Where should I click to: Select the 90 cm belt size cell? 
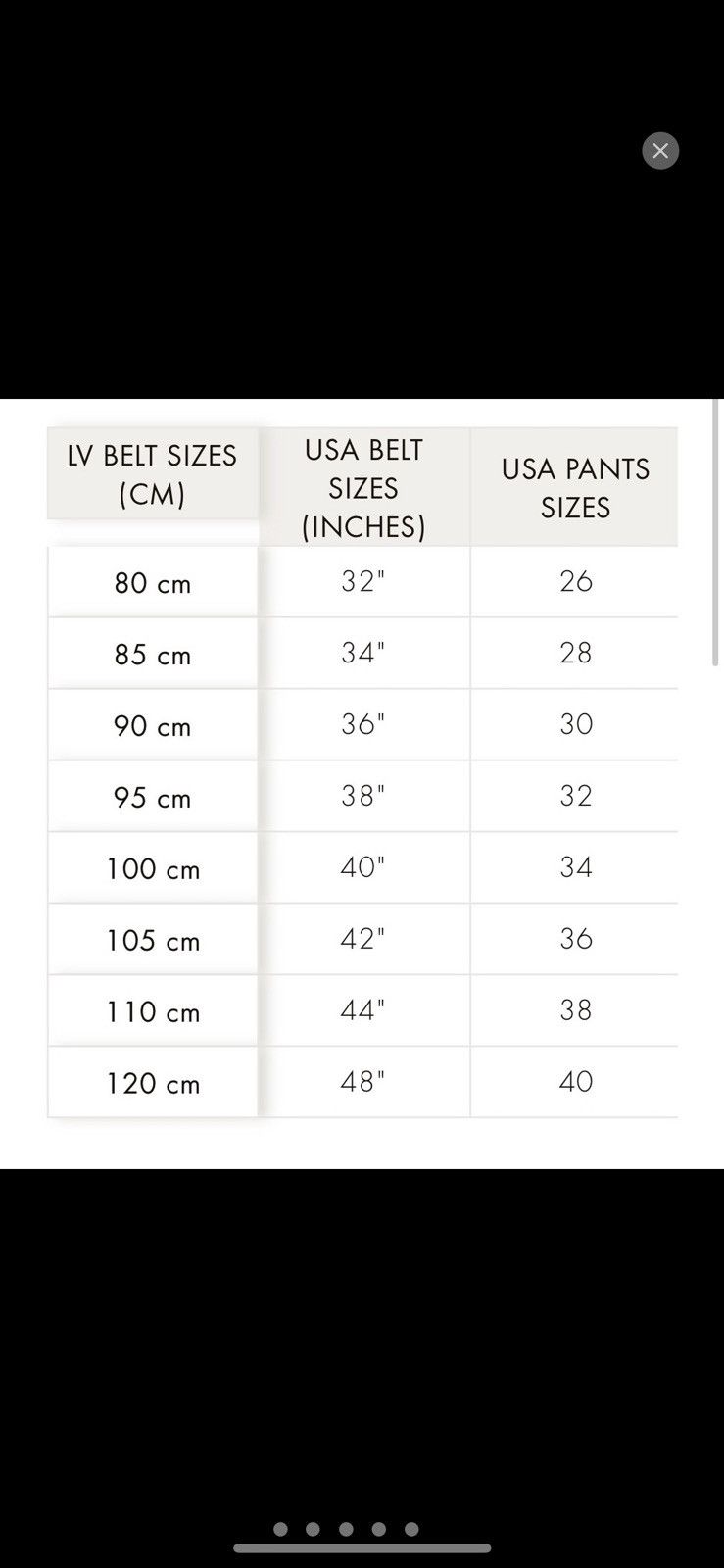[153, 725]
